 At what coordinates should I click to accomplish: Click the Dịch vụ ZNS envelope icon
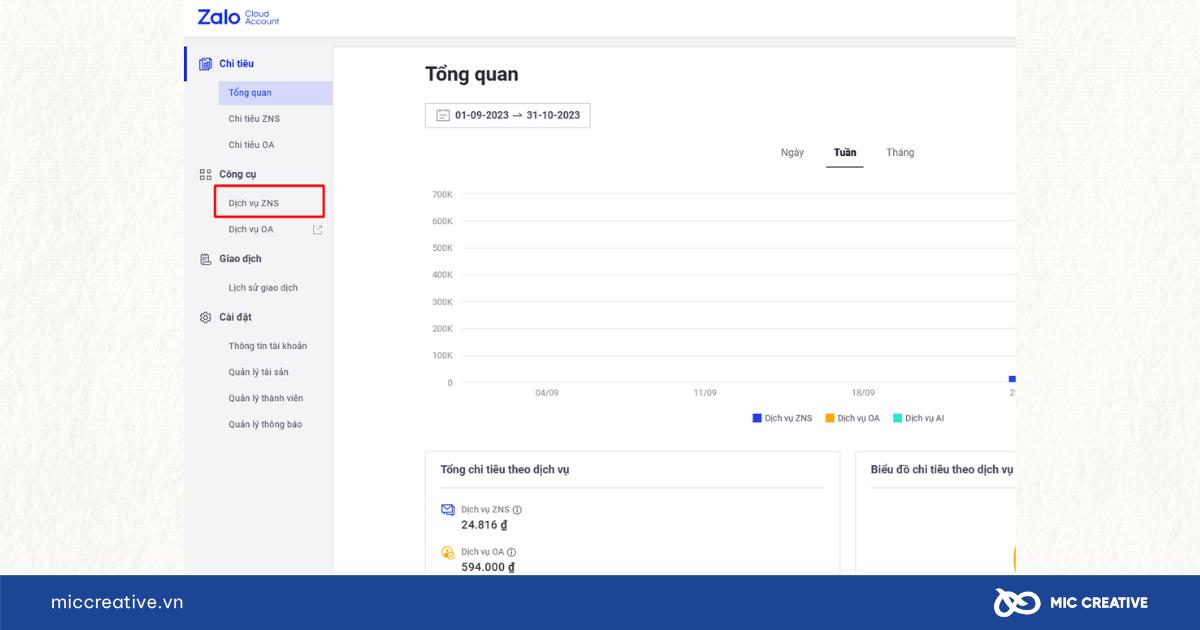[448, 510]
